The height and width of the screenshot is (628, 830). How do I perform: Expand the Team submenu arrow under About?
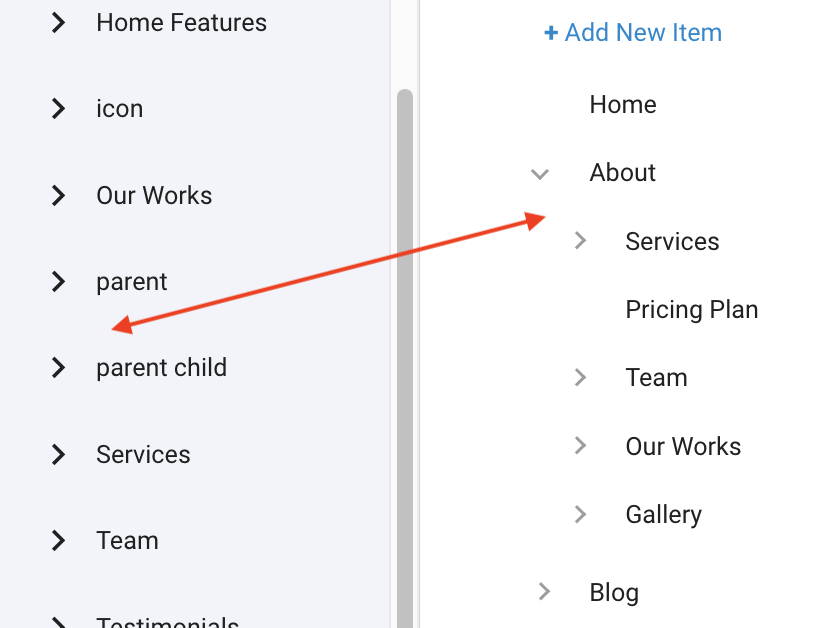[581, 378]
